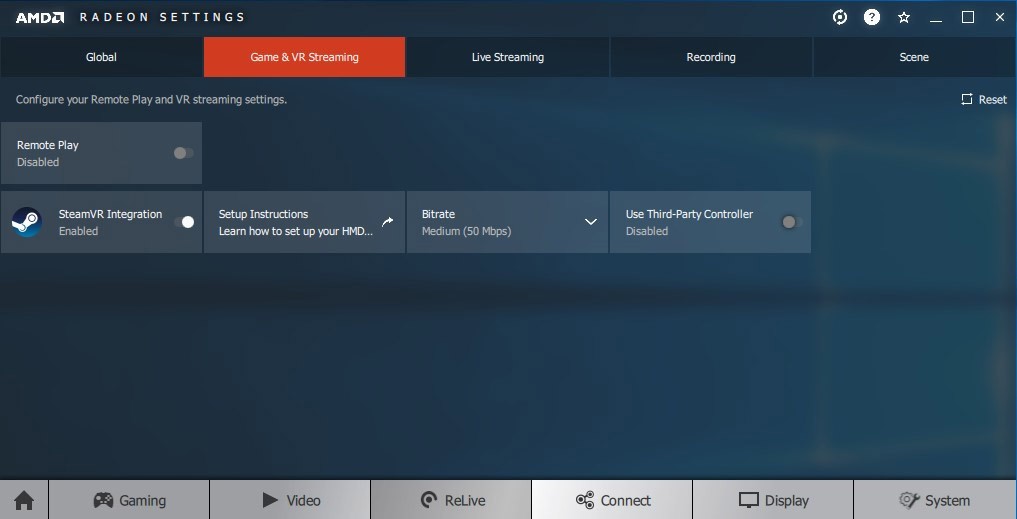Open the Bitrate Medium (50 Mbps) tile
Screen dimensions: 1017x519
[x=490, y=222]
